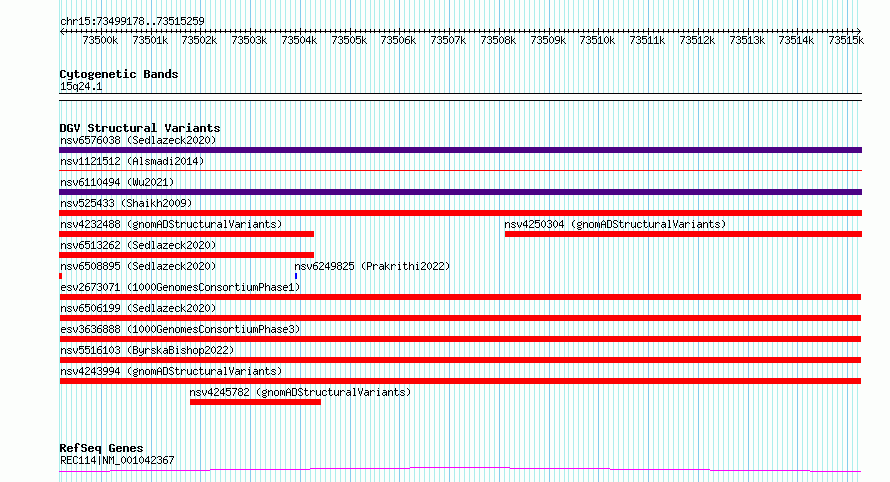Open variant nsv6110494 (Wu2021) label
Viewport: 890px width, 482px height.
click(x=117, y=182)
